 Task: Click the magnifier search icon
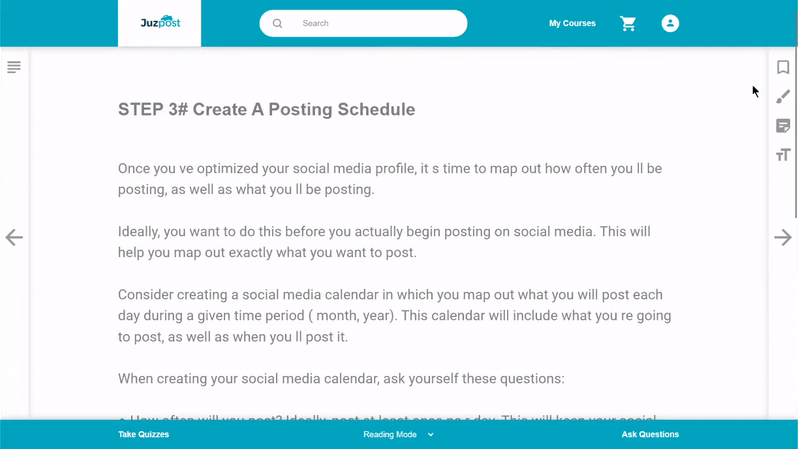click(x=277, y=23)
